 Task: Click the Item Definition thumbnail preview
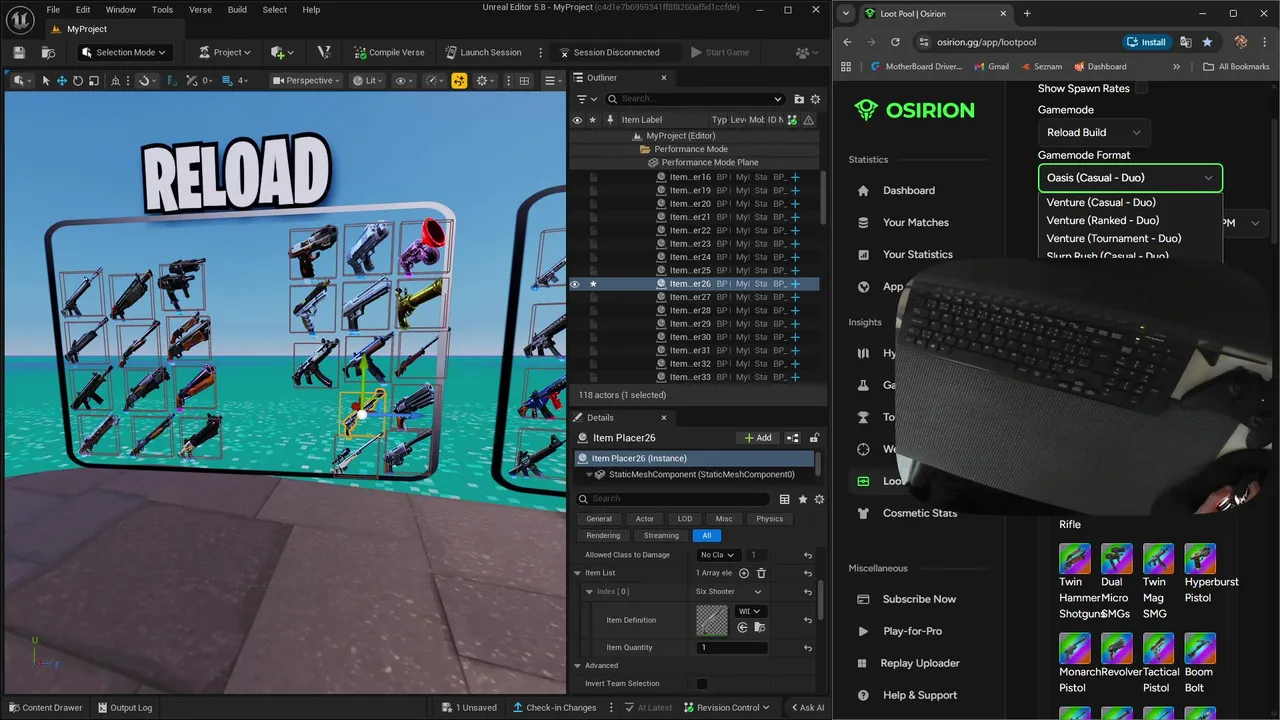point(712,620)
